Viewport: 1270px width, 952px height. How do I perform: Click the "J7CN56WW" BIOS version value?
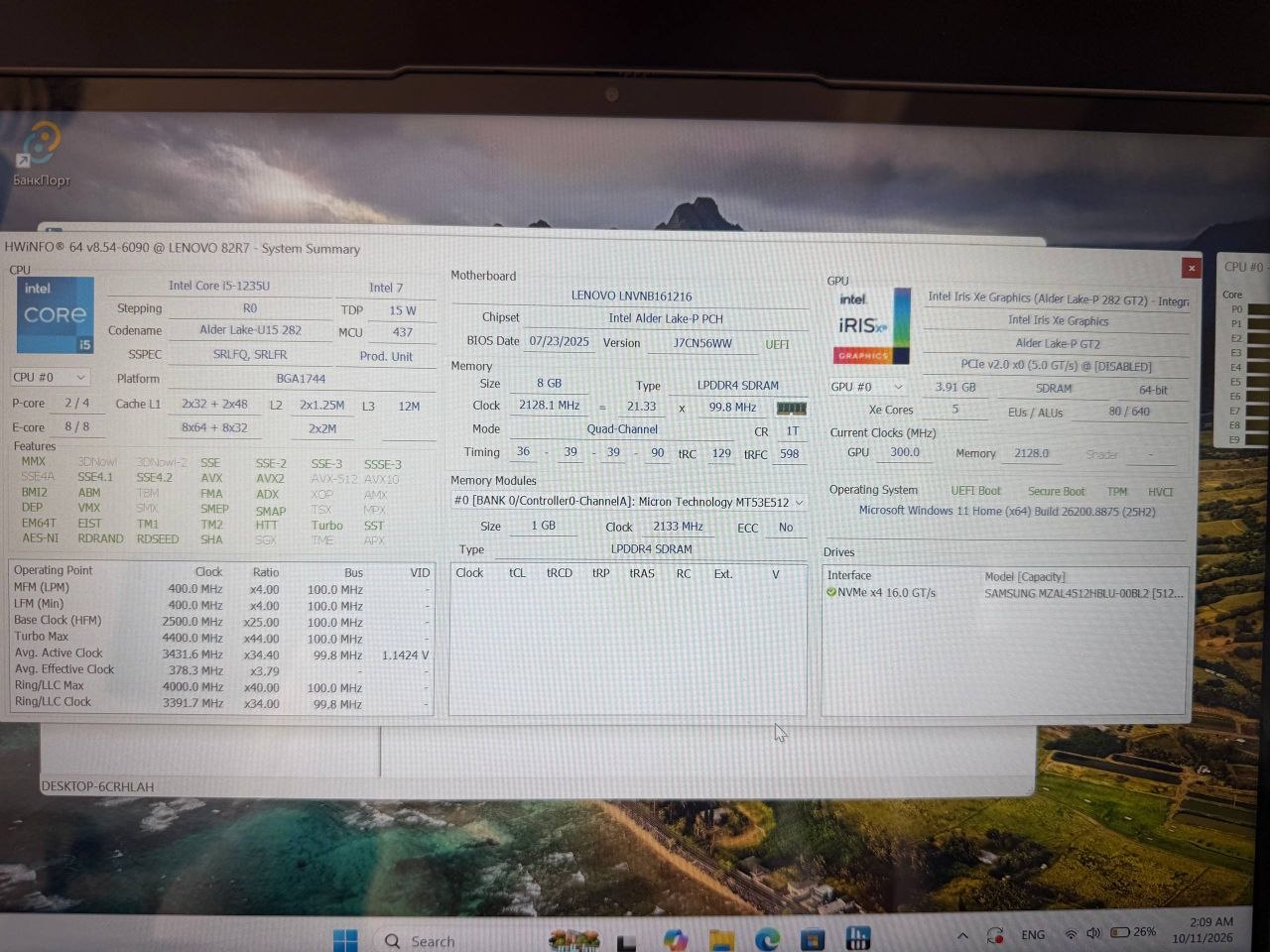[702, 344]
